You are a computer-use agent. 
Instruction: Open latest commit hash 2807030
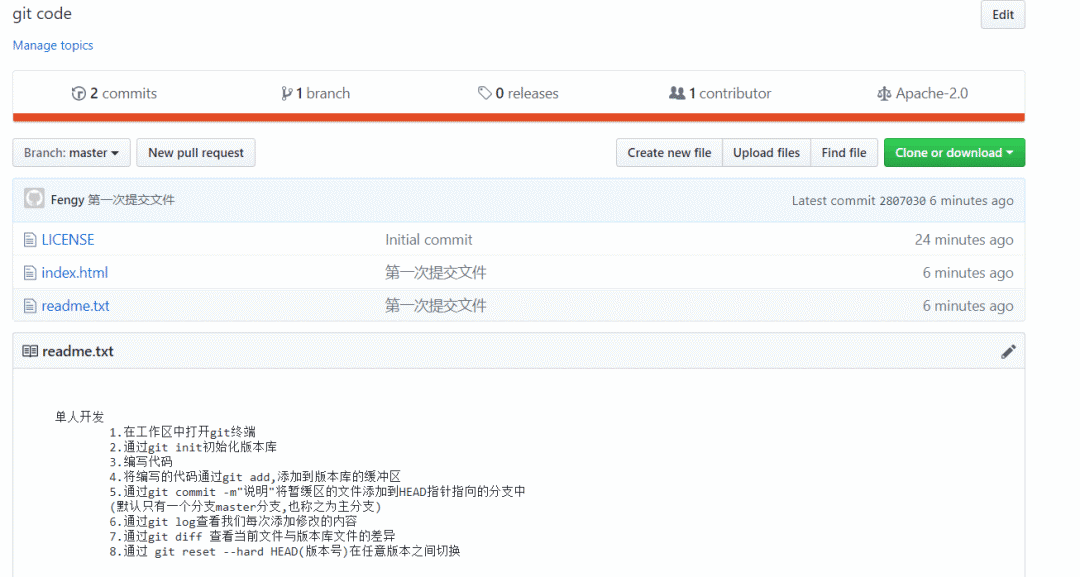point(902,200)
